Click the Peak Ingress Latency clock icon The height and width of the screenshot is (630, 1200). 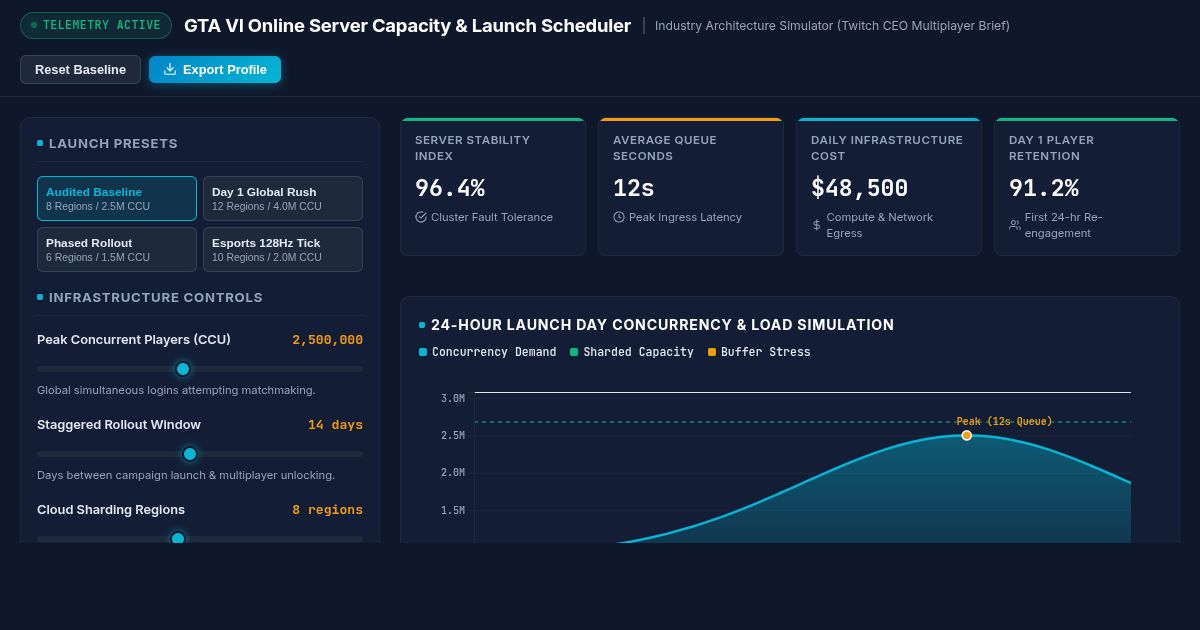[x=619, y=217]
